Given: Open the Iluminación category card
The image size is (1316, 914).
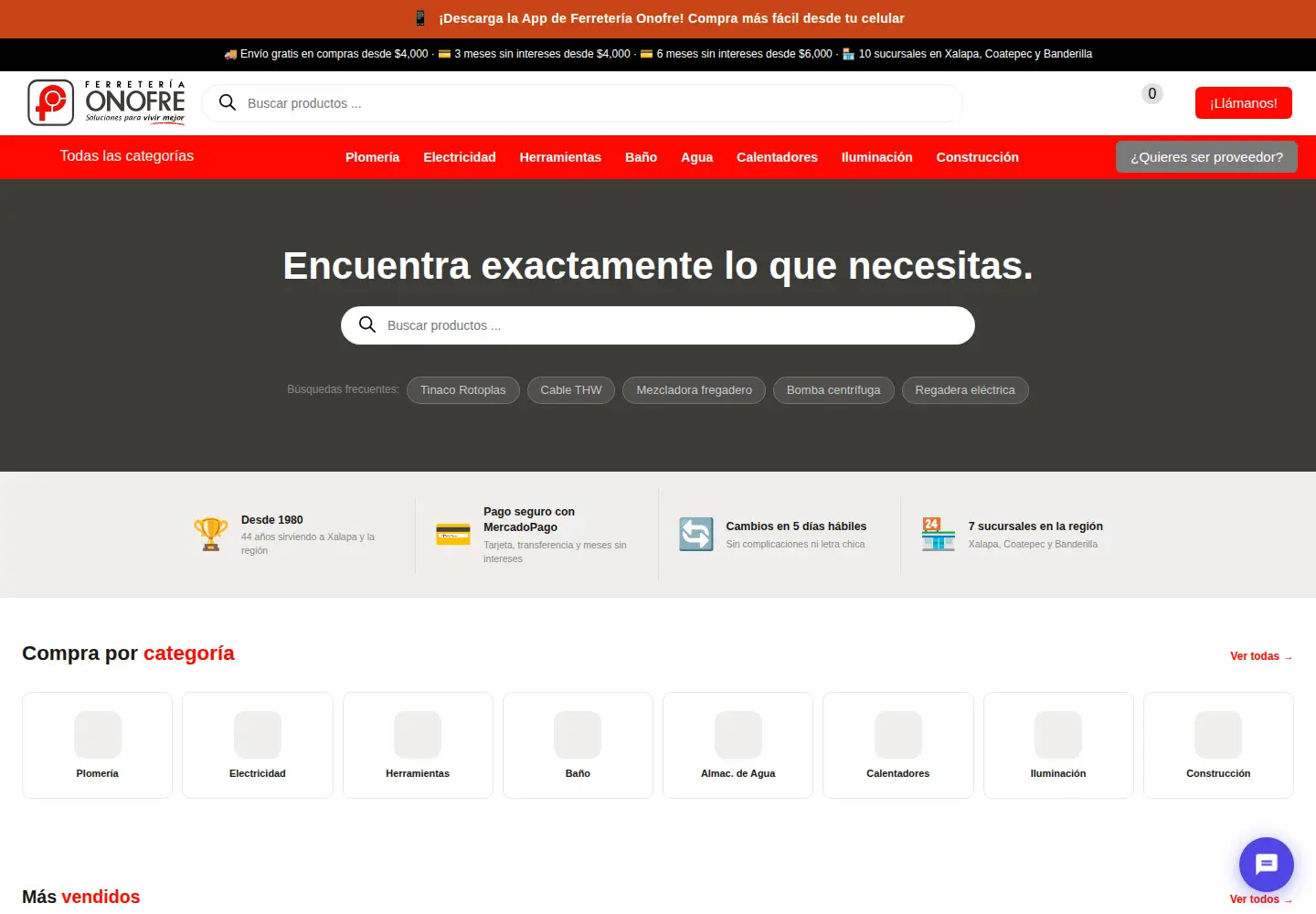Looking at the screenshot, I should click(1058, 745).
